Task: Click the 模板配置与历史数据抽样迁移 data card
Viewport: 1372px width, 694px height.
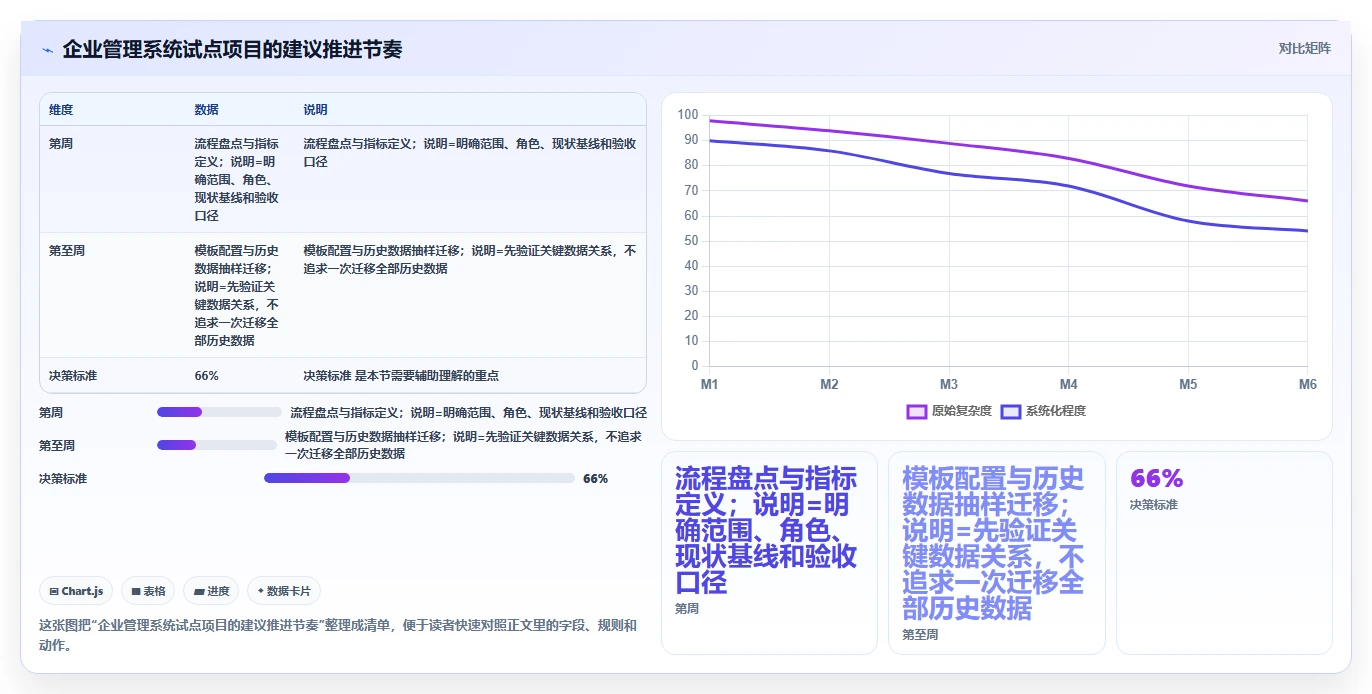Action: coord(996,553)
